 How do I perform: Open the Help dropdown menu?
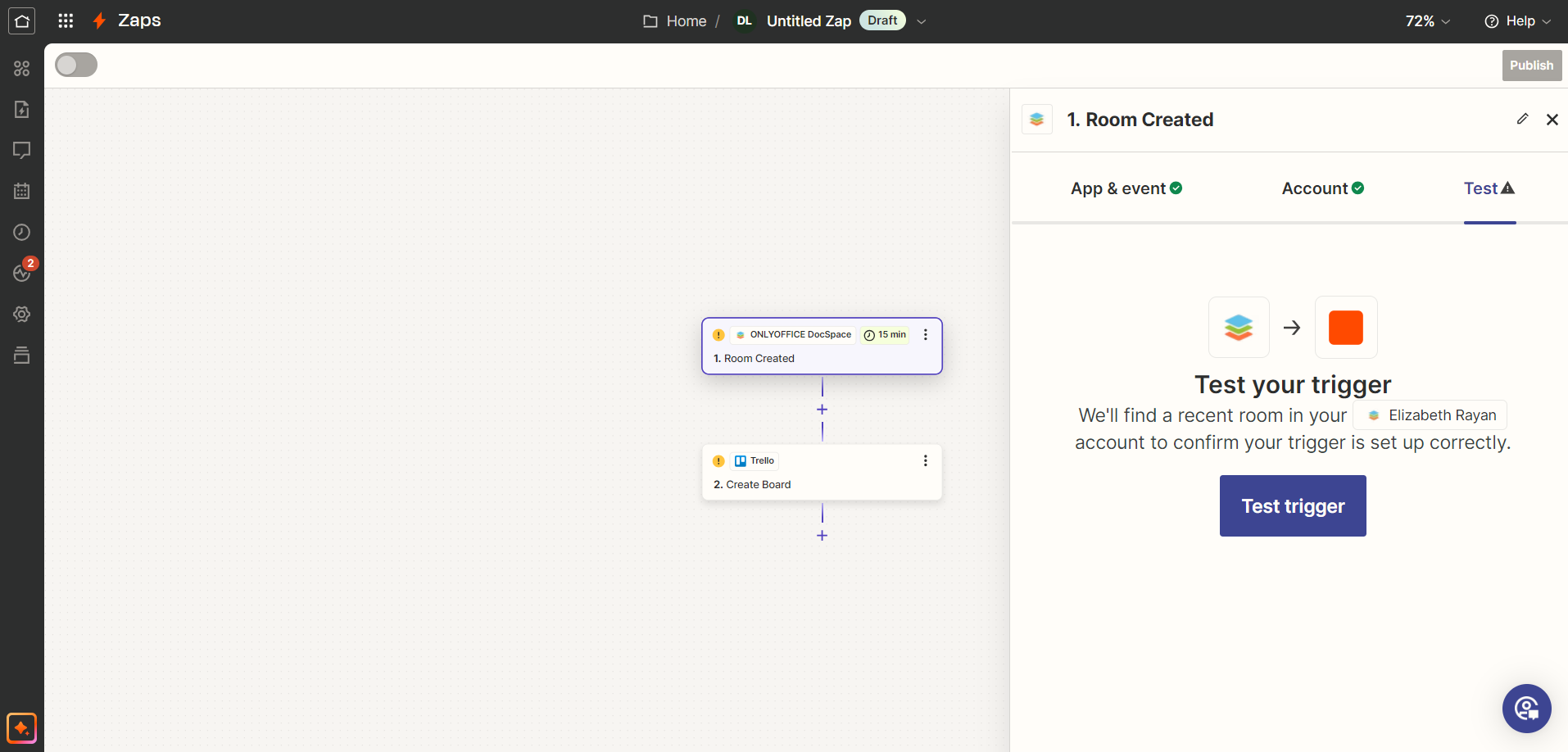pyautogui.click(x=1517, y=21)
